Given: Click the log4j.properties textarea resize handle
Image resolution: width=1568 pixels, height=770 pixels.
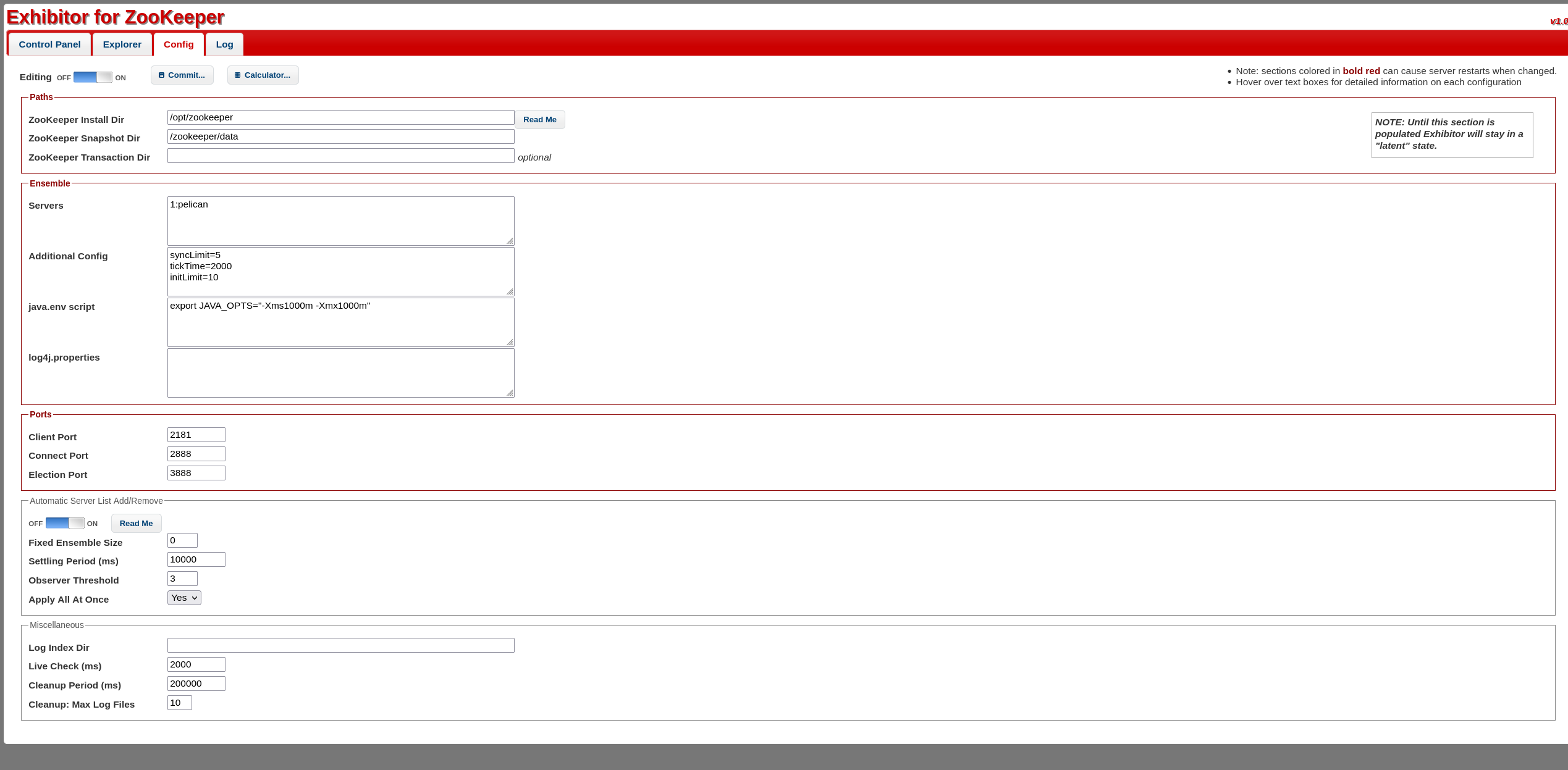Looking at the screenshot, I should tap(510, 393).
